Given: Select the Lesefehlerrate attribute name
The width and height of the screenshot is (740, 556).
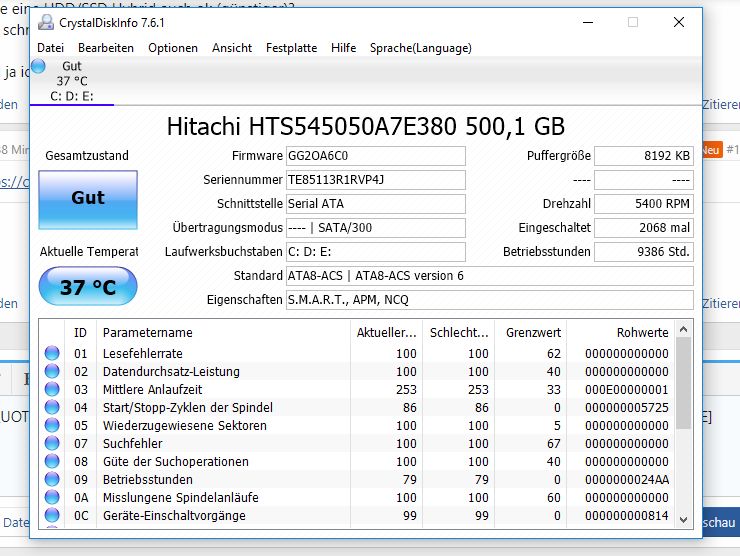Looking at the screenshot, I should click(143, 354).
